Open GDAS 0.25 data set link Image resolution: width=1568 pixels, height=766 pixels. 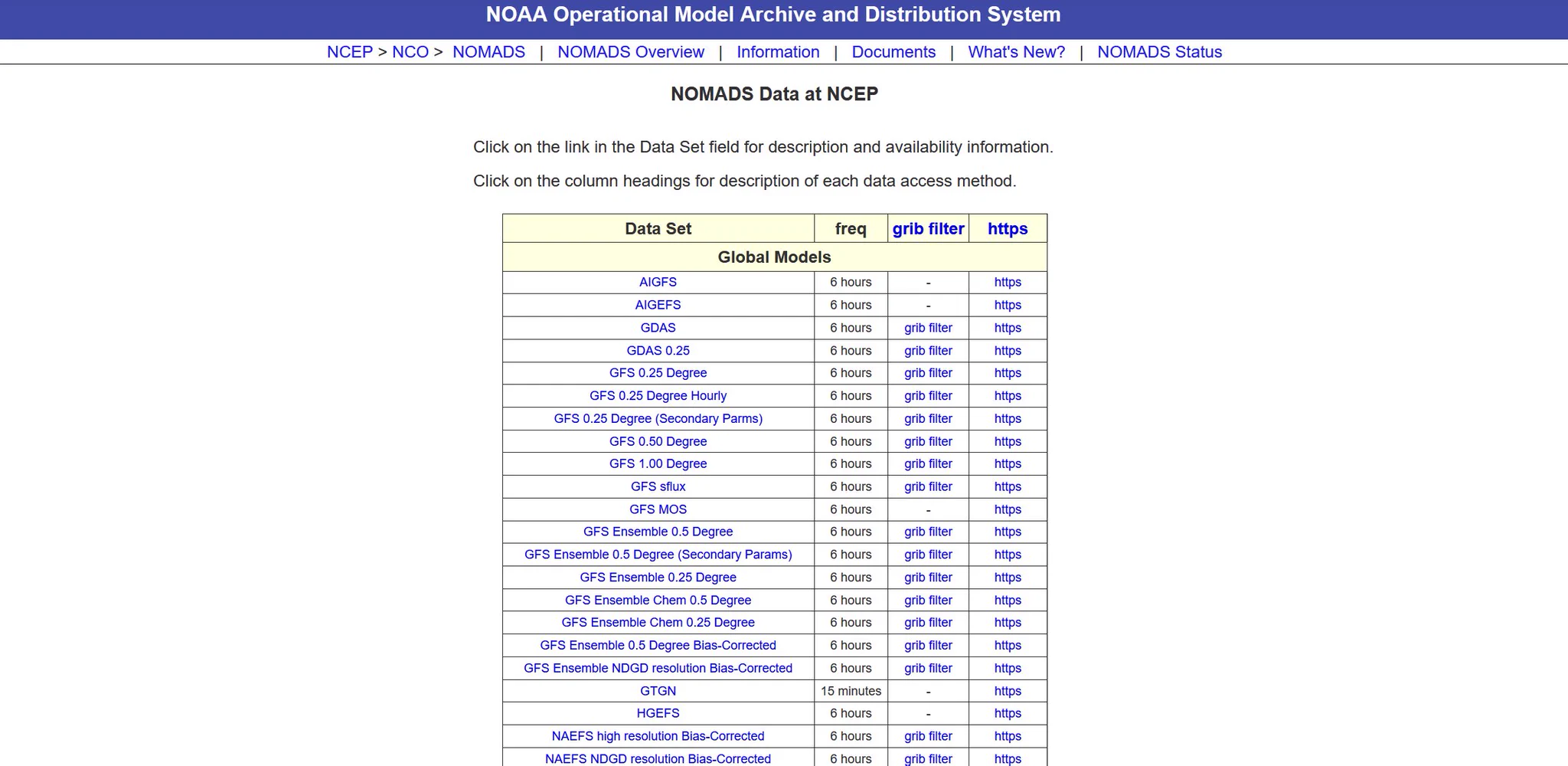tap(658, 351)
